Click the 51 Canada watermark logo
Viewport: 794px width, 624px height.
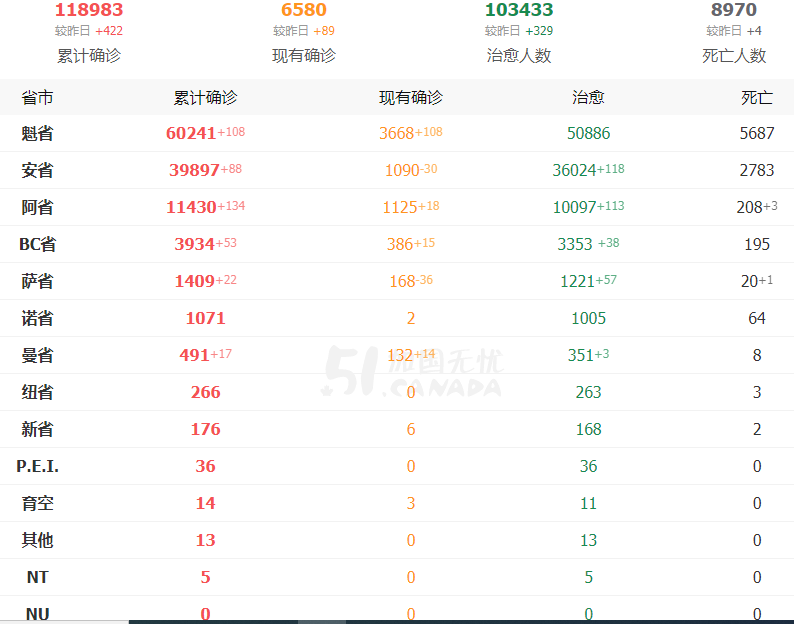click(x=412, y=371)
